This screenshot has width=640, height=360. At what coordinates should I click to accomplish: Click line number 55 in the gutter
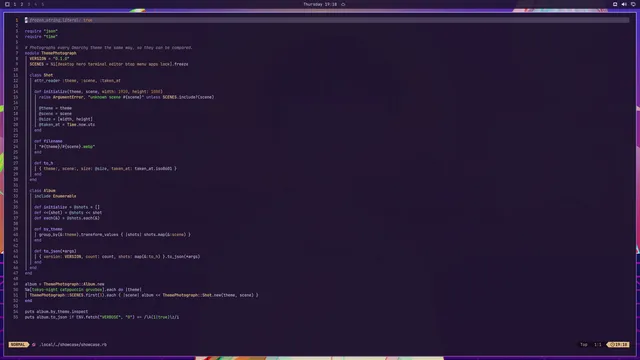click(x=16, y=317)
